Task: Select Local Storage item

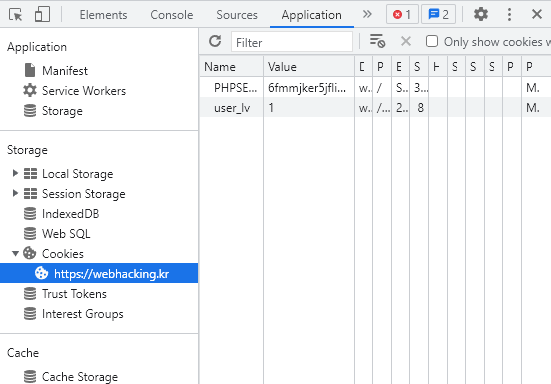Action: (x=77, y=174)
